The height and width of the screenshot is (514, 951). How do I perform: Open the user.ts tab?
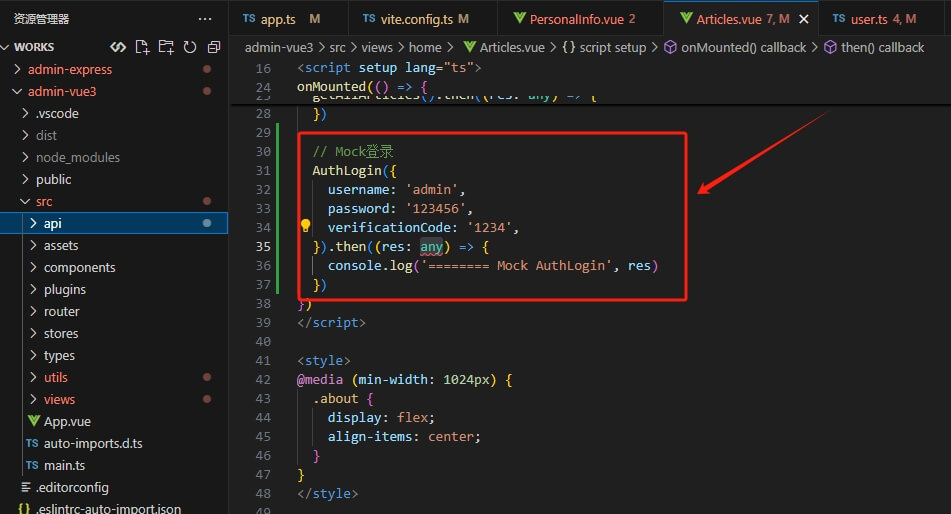(x=874, y=19)
